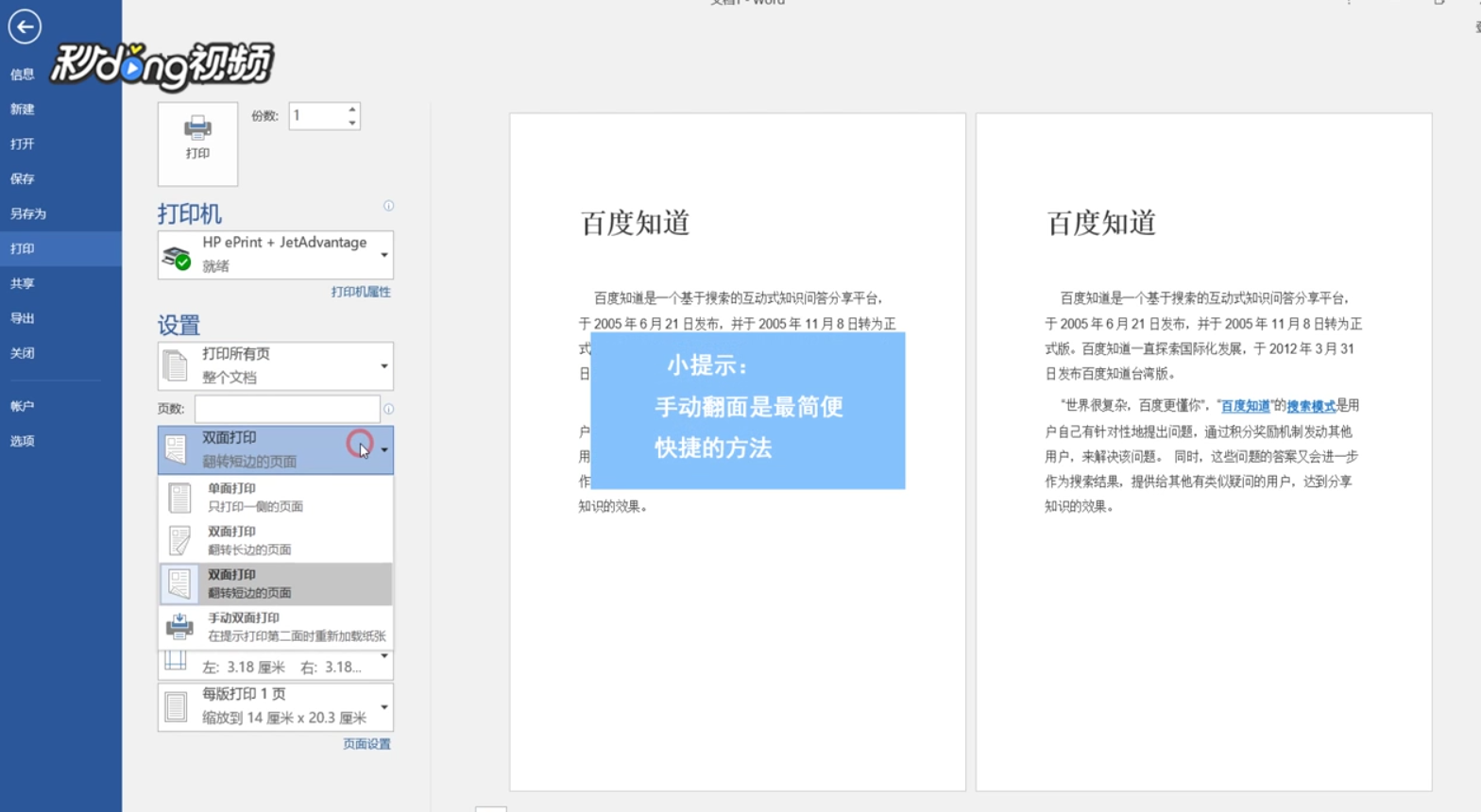This screenshot has height=812, width=1481.
Task: Select 新建 in the backstage menu
Action: 23,109
